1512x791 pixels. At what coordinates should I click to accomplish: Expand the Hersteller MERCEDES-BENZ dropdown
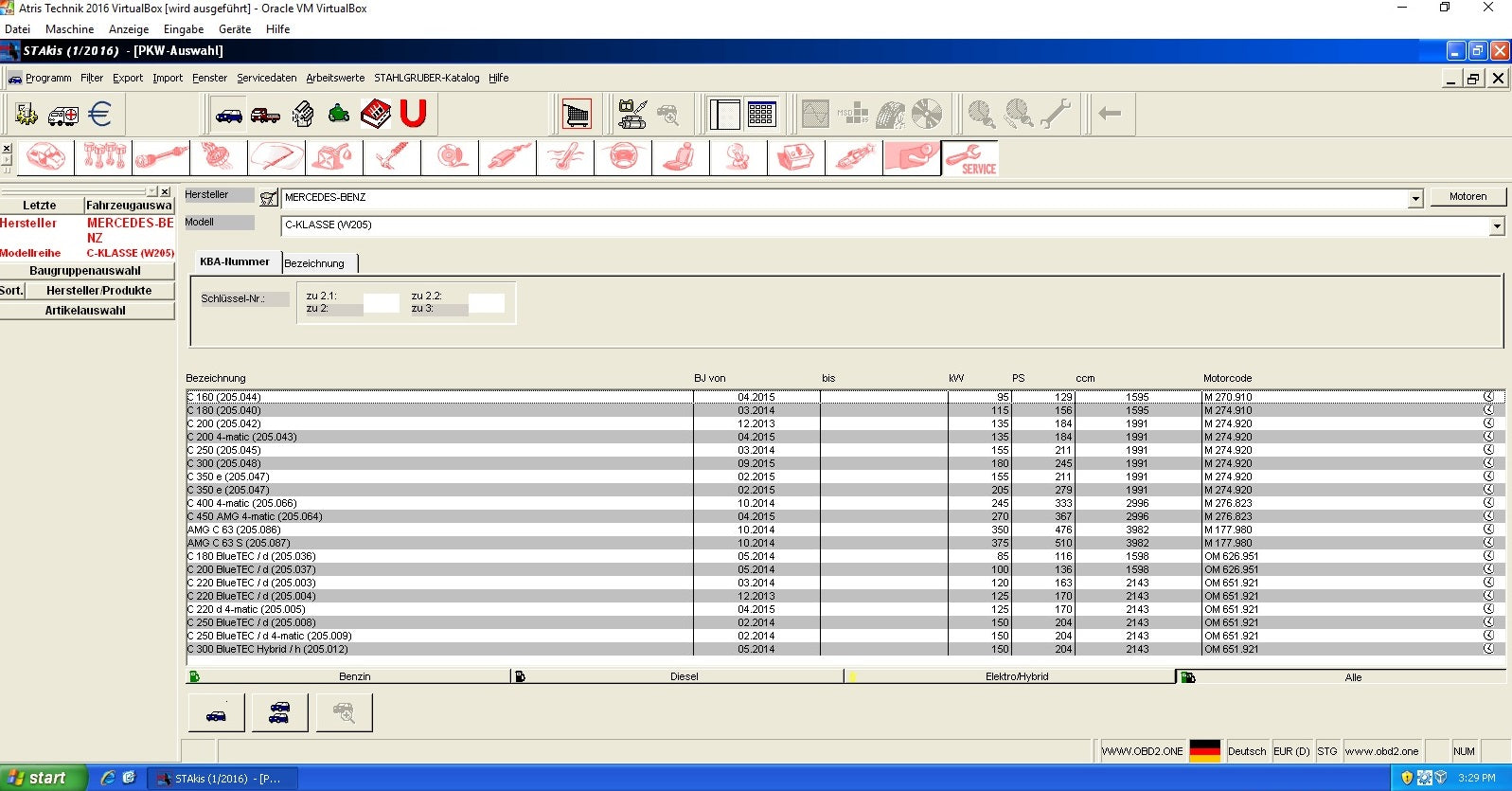pos(1415,199)
